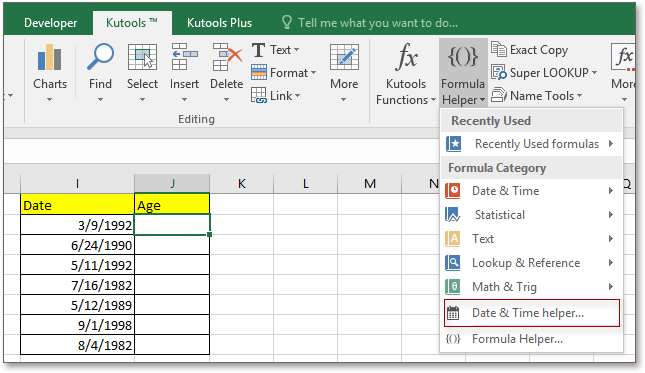Viewport: 645px width, 373px height.
Task: Click the Formula Helper menu entry icon
Action: pos(453,339)
